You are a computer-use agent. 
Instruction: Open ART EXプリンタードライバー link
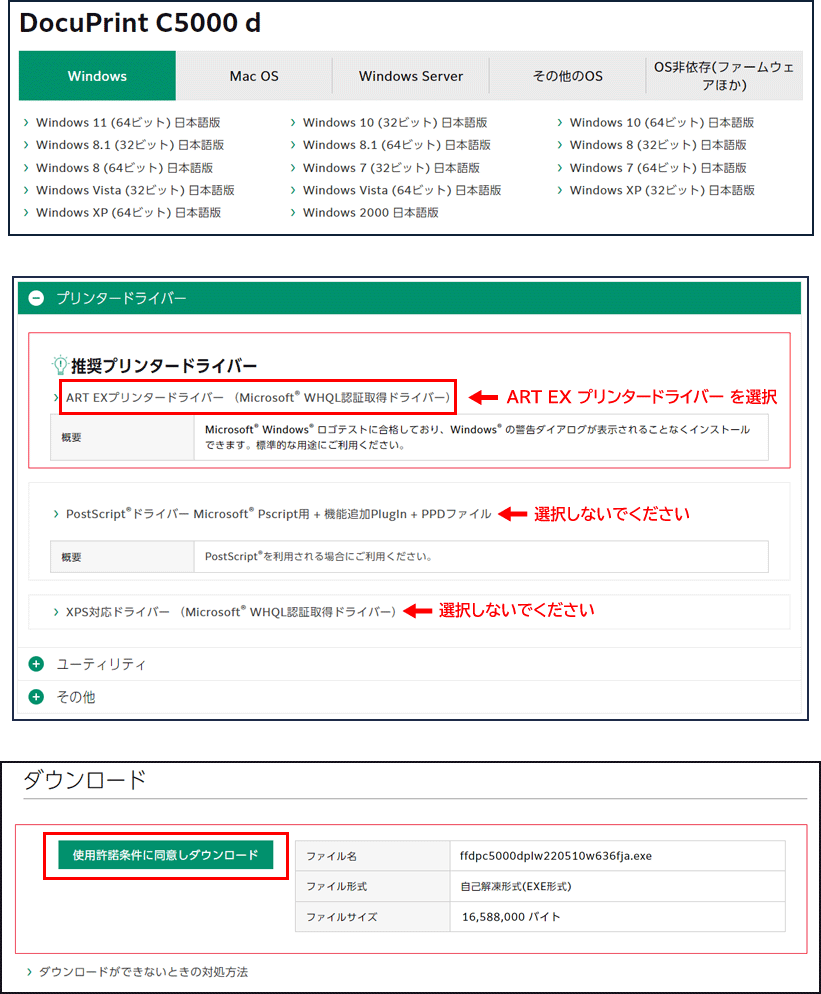click(x=257, y=397)
